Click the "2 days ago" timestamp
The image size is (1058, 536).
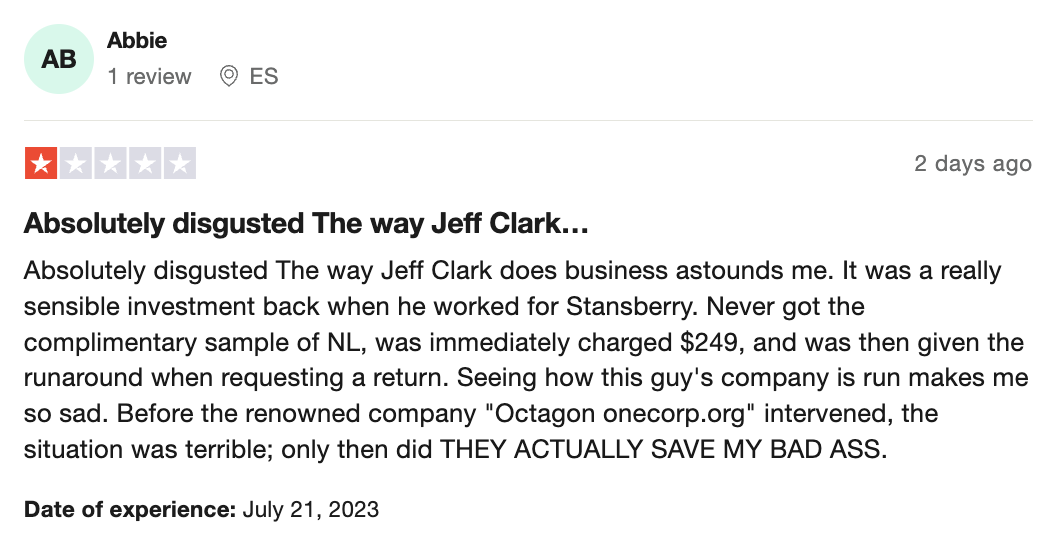[973, 163]
